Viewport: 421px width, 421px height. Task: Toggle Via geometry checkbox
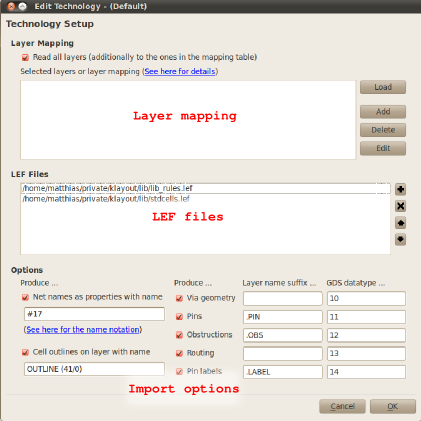coord(179,298)
